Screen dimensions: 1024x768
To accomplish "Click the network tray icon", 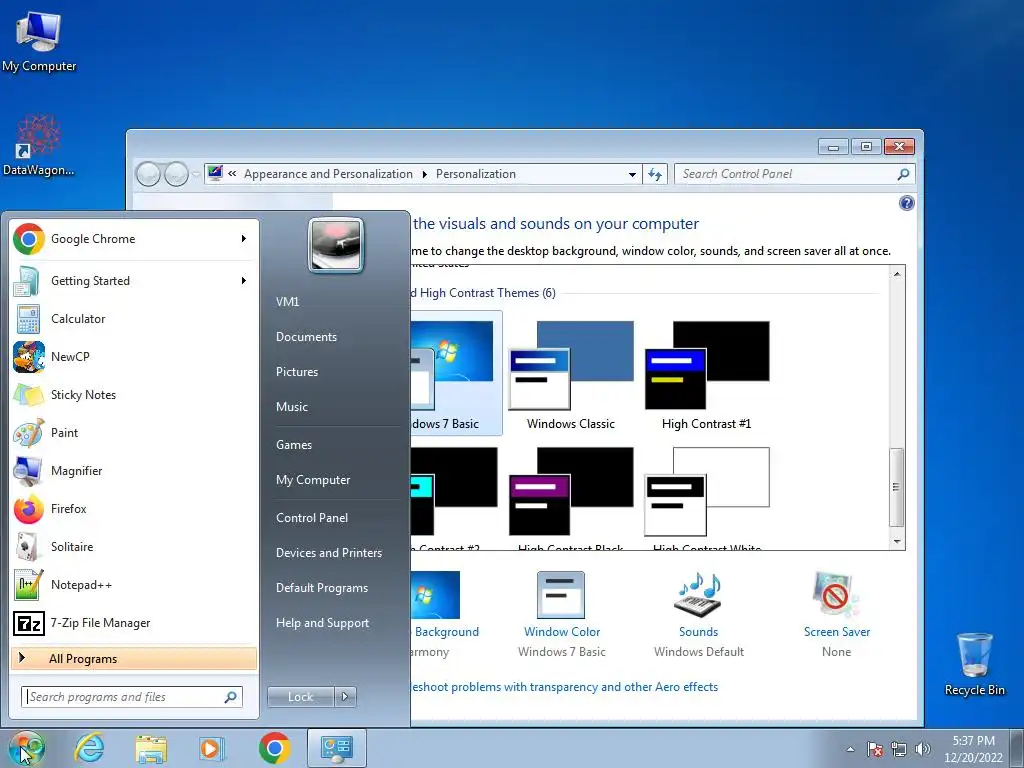I will coord(899,749).
